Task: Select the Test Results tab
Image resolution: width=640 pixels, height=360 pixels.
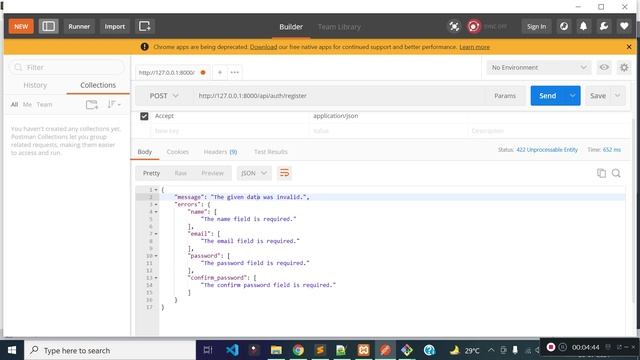Action: point(271,152)
